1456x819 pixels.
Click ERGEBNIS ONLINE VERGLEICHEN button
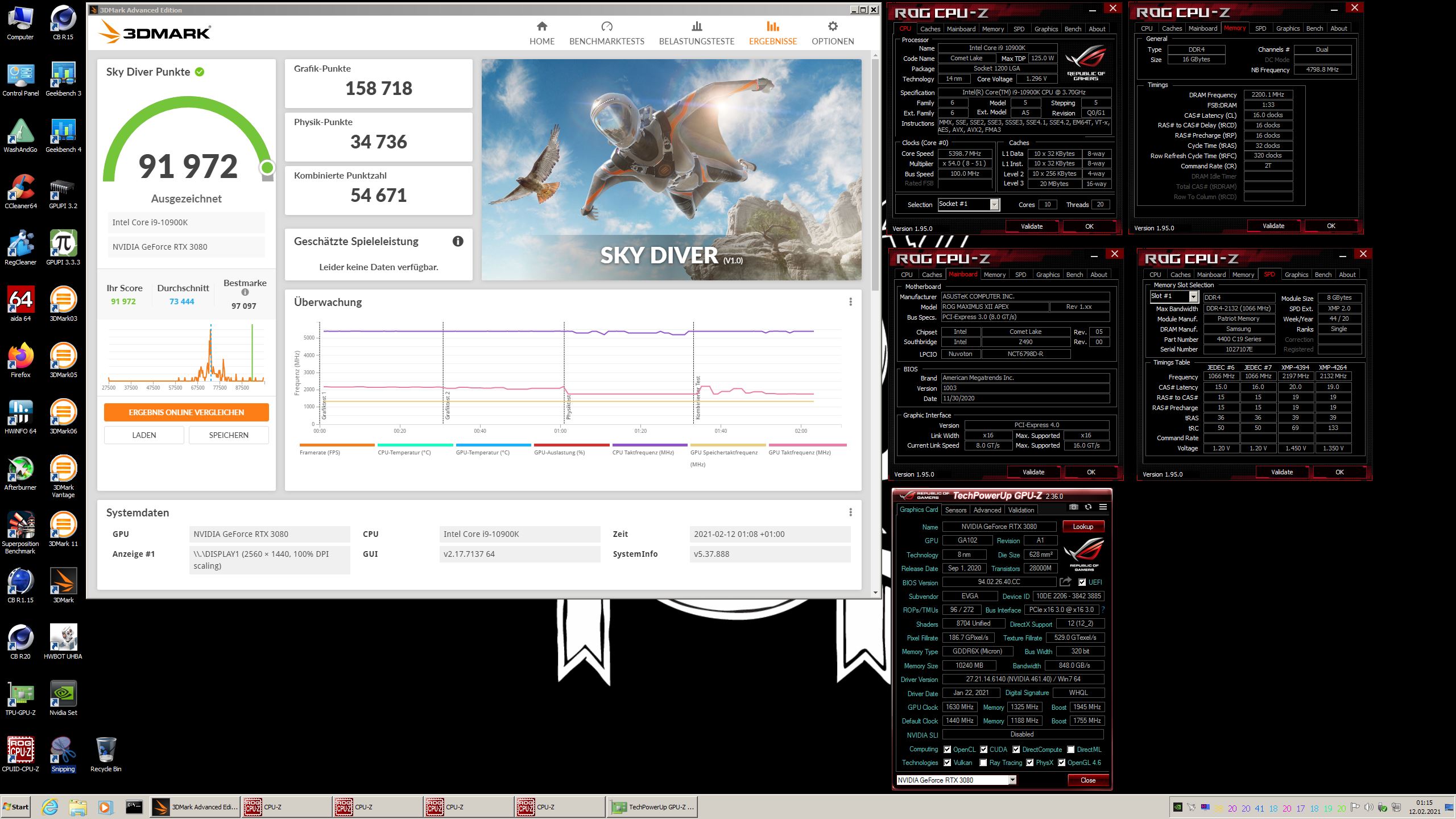pos(186,412)
